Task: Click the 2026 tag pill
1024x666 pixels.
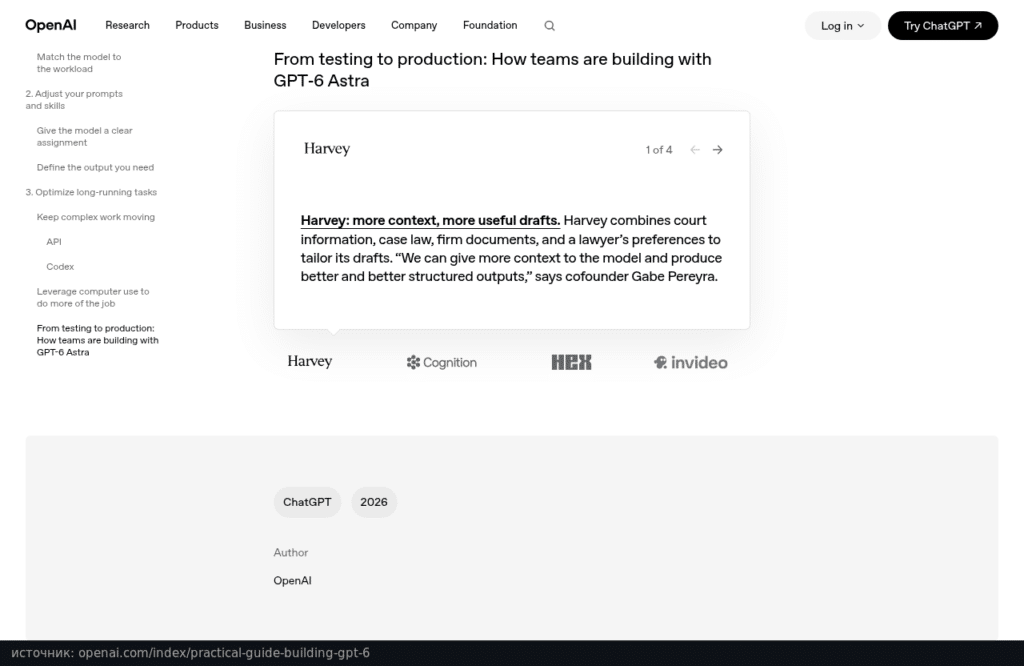Action: [374, 502]
